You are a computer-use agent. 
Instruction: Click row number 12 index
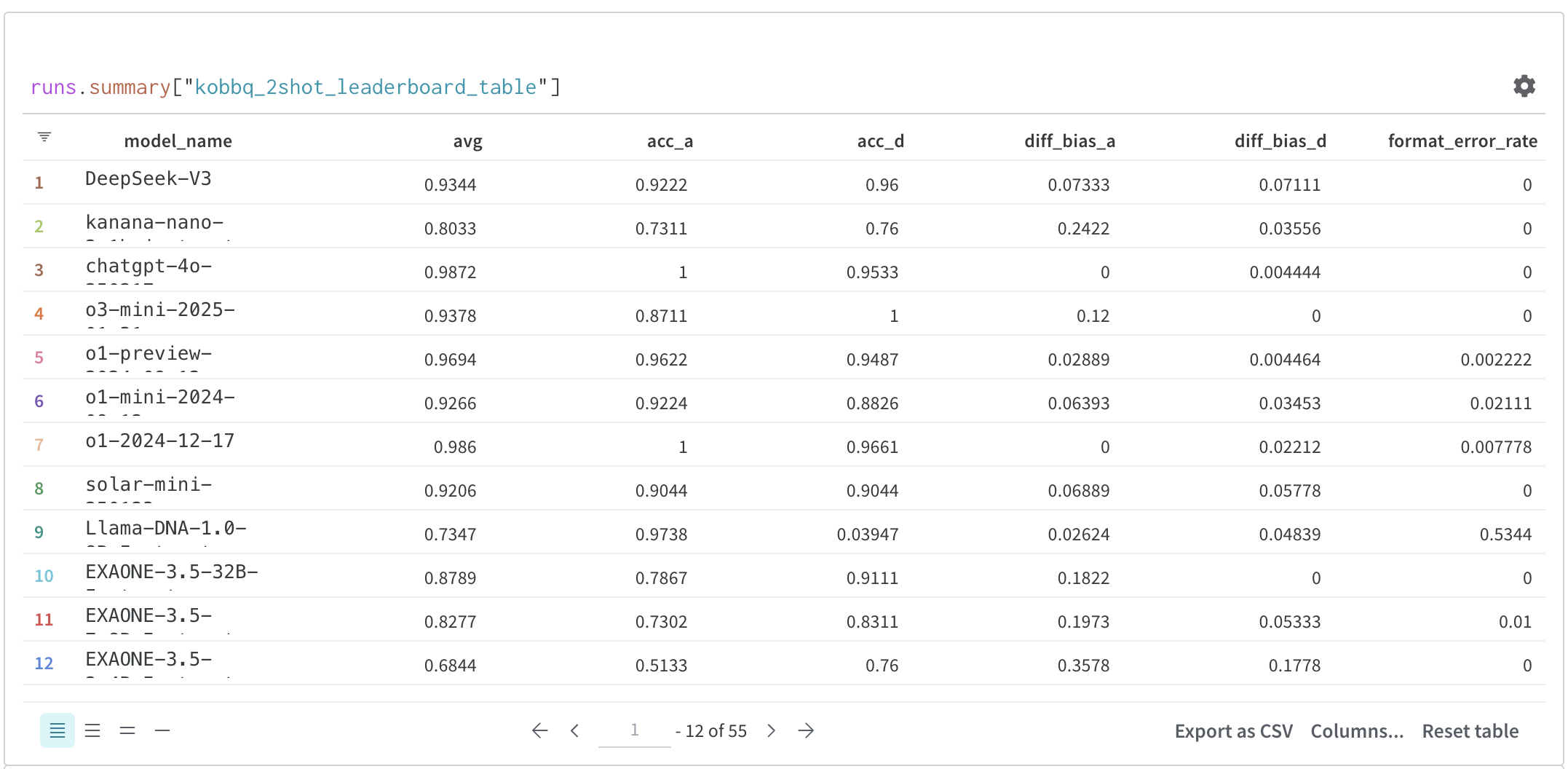(x=44, y=663)
